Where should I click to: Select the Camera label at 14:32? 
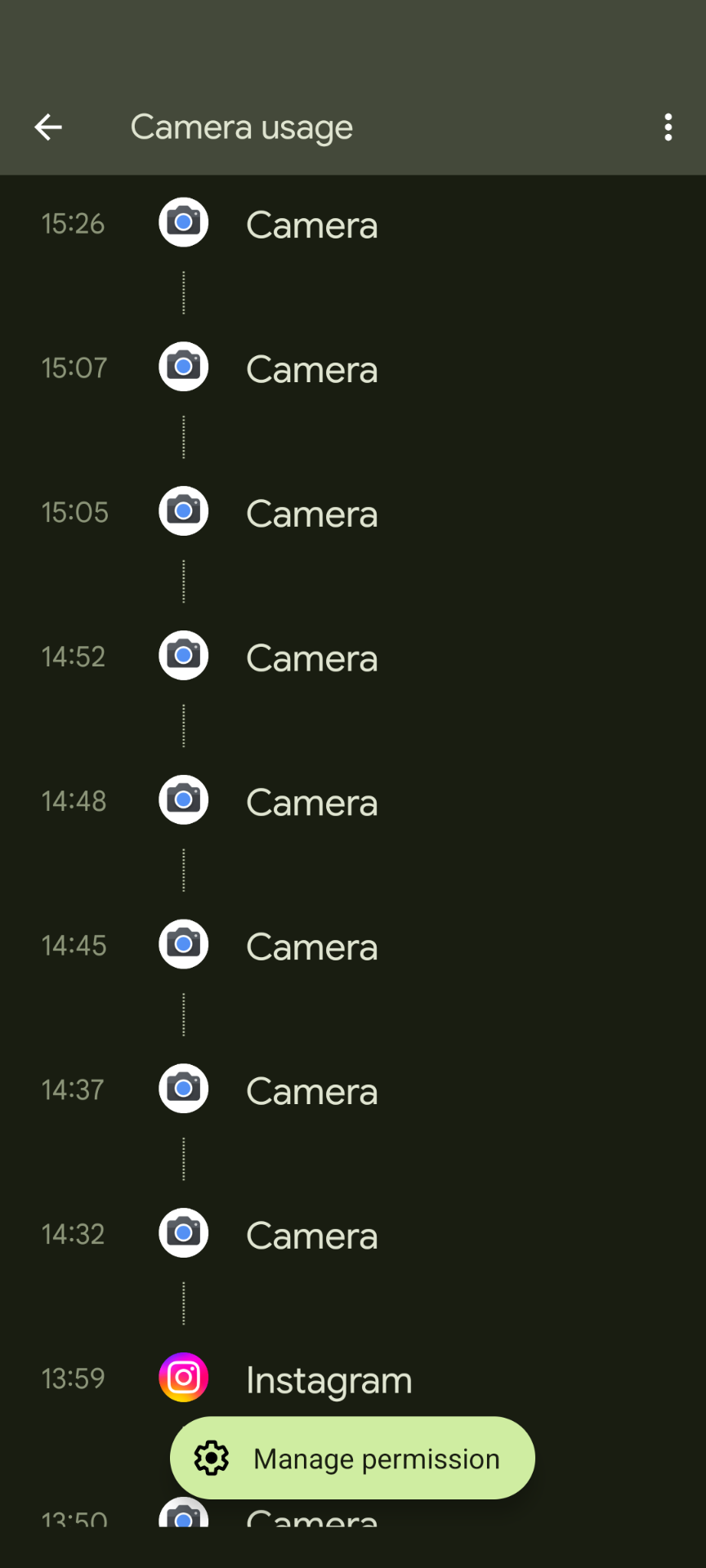click(312, 1236)
